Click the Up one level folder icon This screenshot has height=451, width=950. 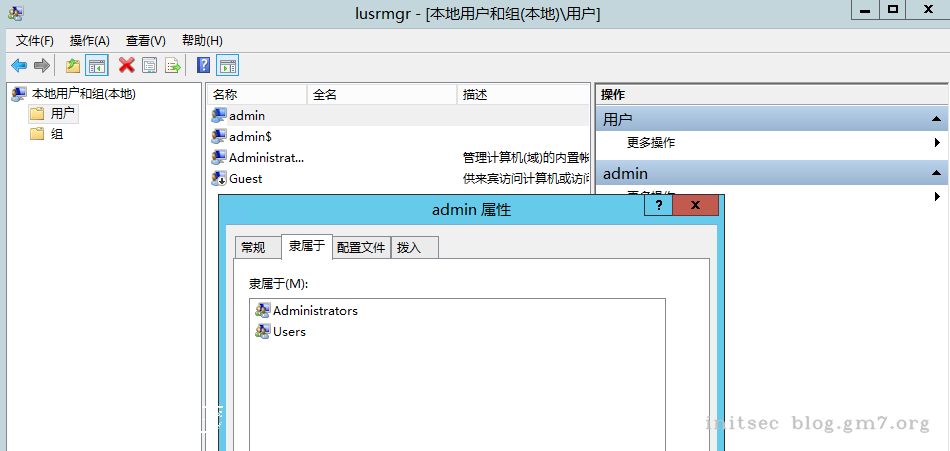click(73, 66)
